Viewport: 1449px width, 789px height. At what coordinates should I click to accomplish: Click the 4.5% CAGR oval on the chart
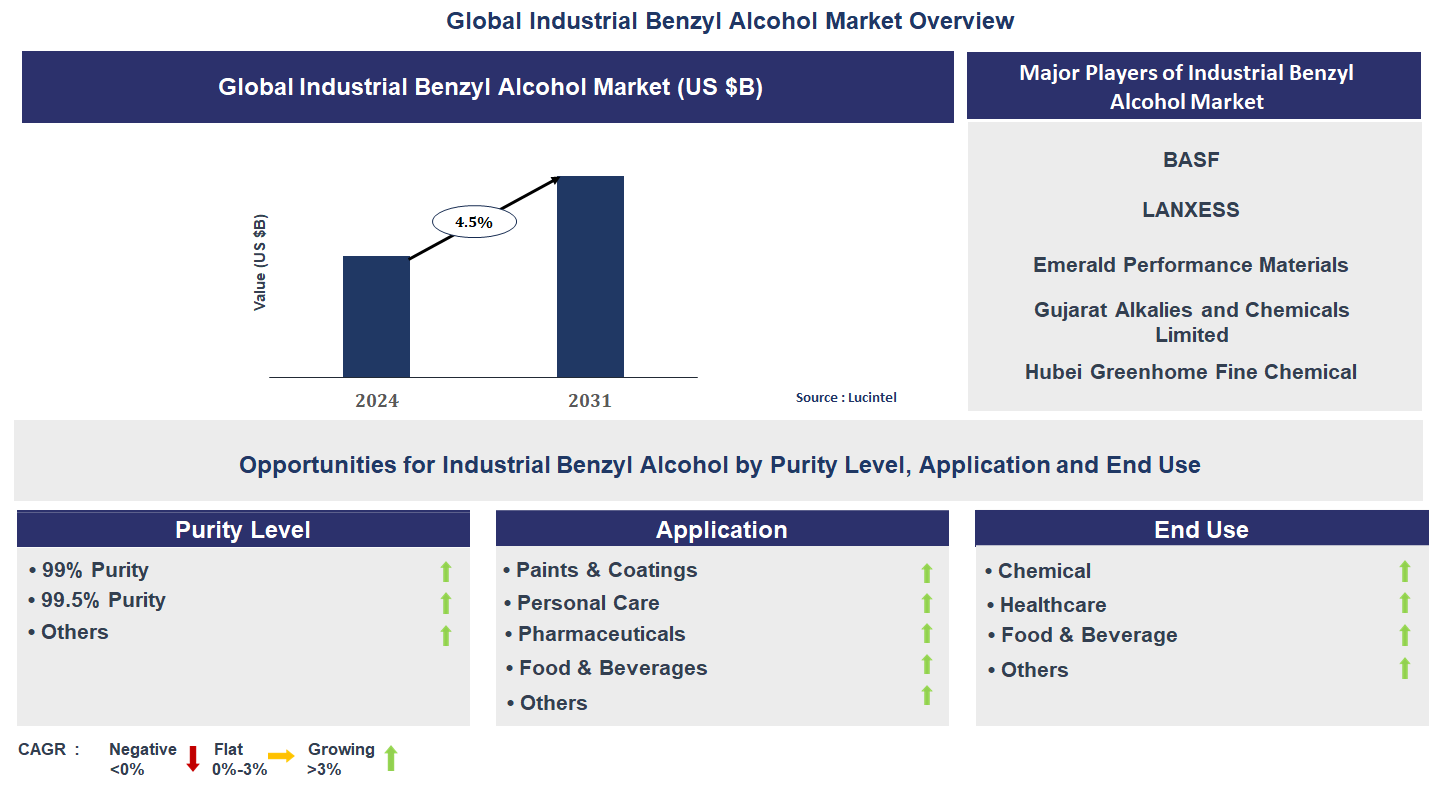[474, 221]
